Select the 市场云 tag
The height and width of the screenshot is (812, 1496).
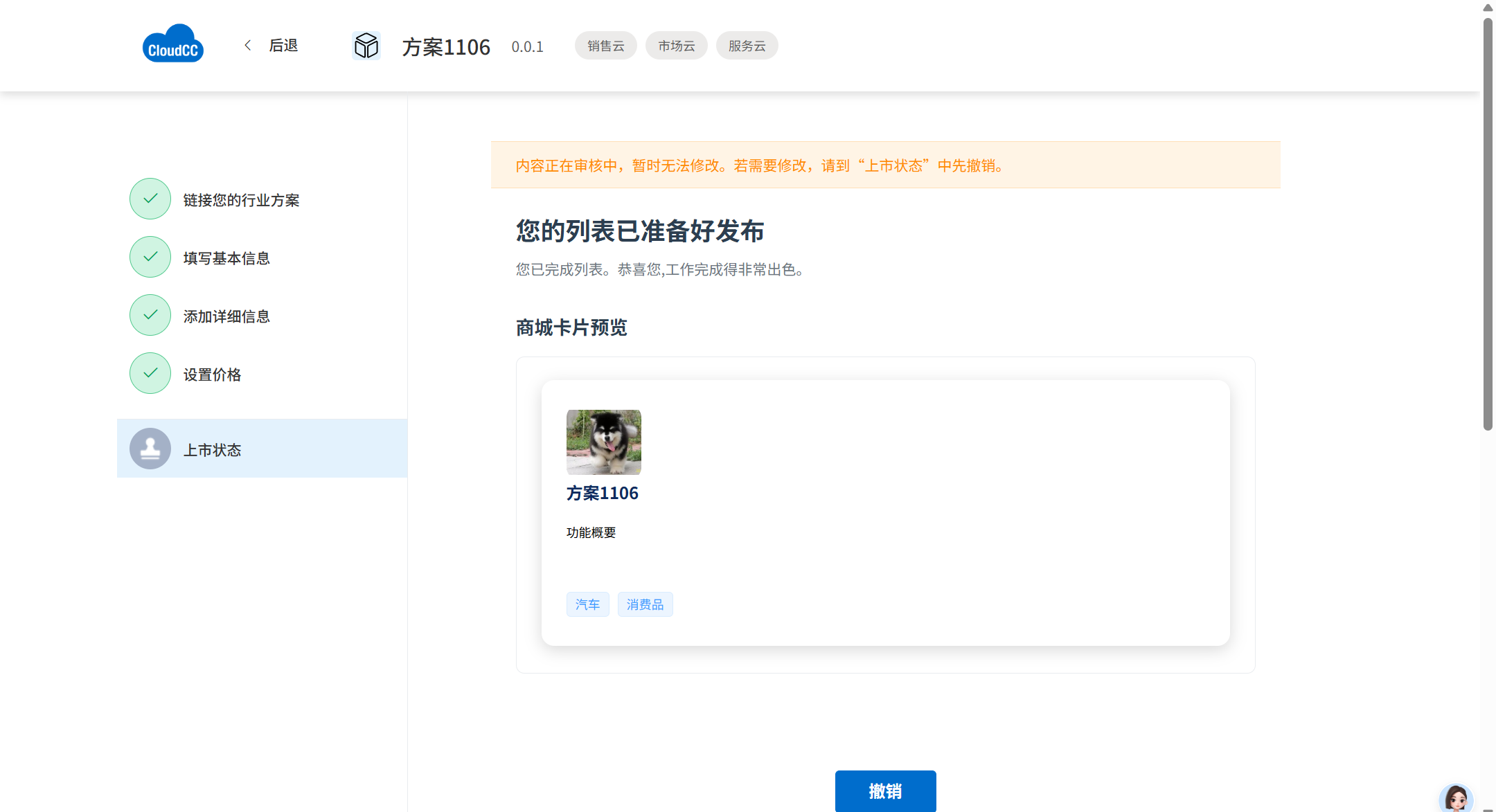point(676,46)
